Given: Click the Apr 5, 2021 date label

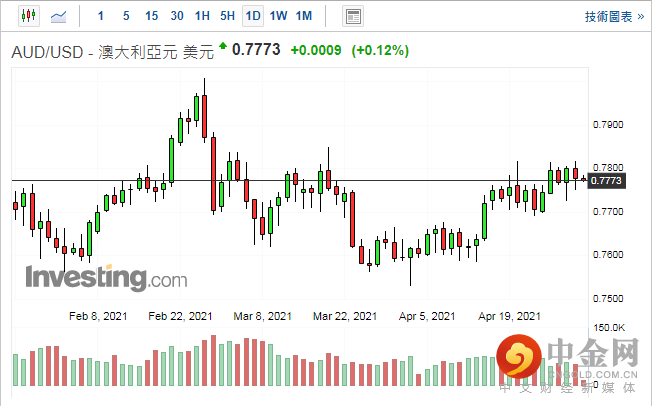Looking at the screenshot, I should pyautogui.click(x=427, y=316).
